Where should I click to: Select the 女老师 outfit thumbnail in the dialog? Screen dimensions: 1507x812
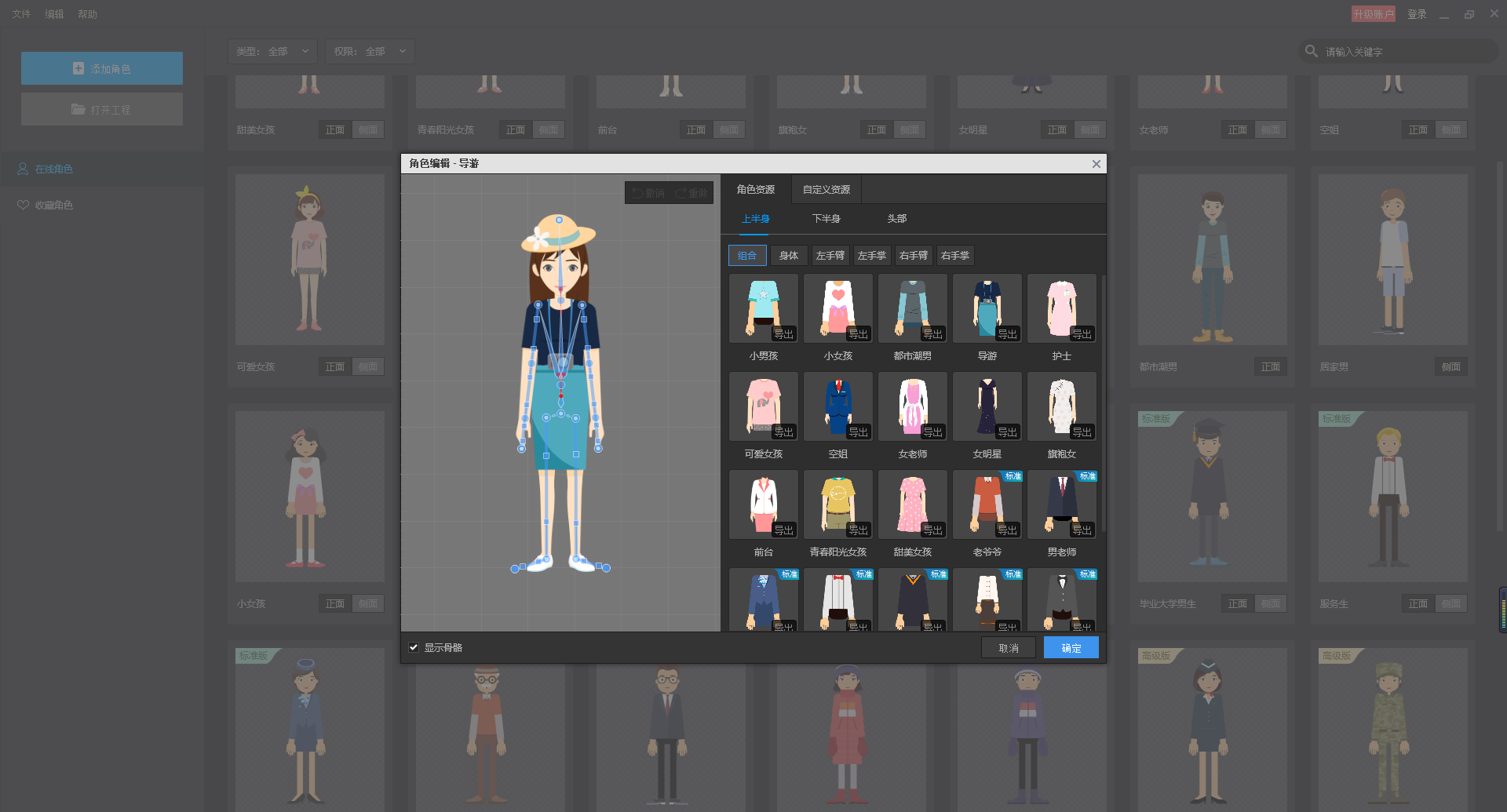[913, 406]
